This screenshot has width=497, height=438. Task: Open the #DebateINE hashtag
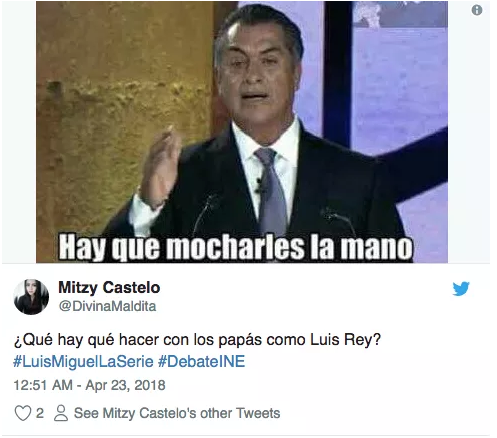pyautogui.click(x=201, y=362)
